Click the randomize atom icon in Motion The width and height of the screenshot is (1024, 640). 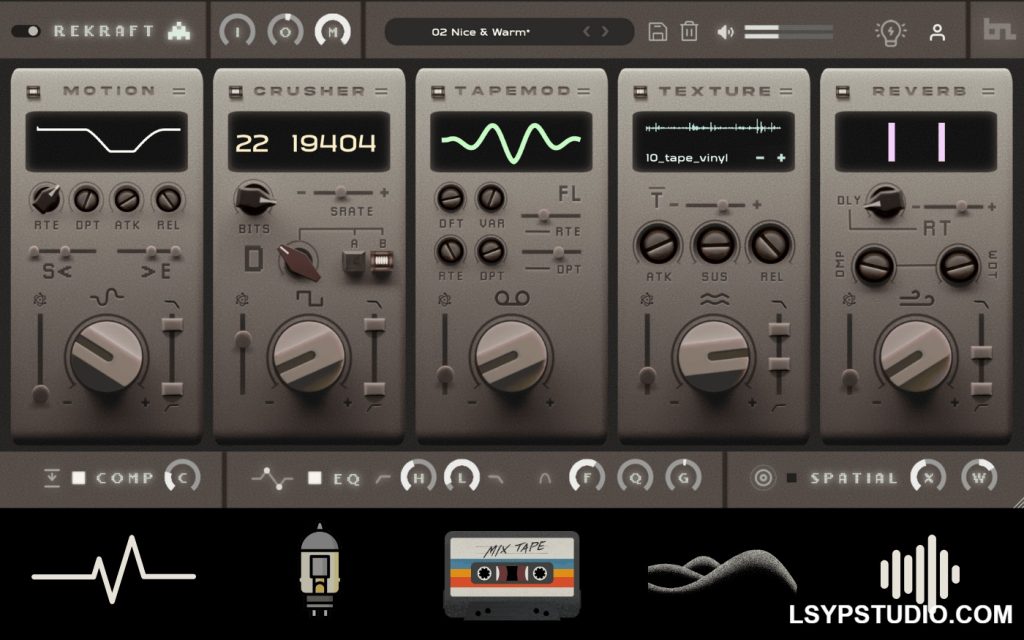39,300
